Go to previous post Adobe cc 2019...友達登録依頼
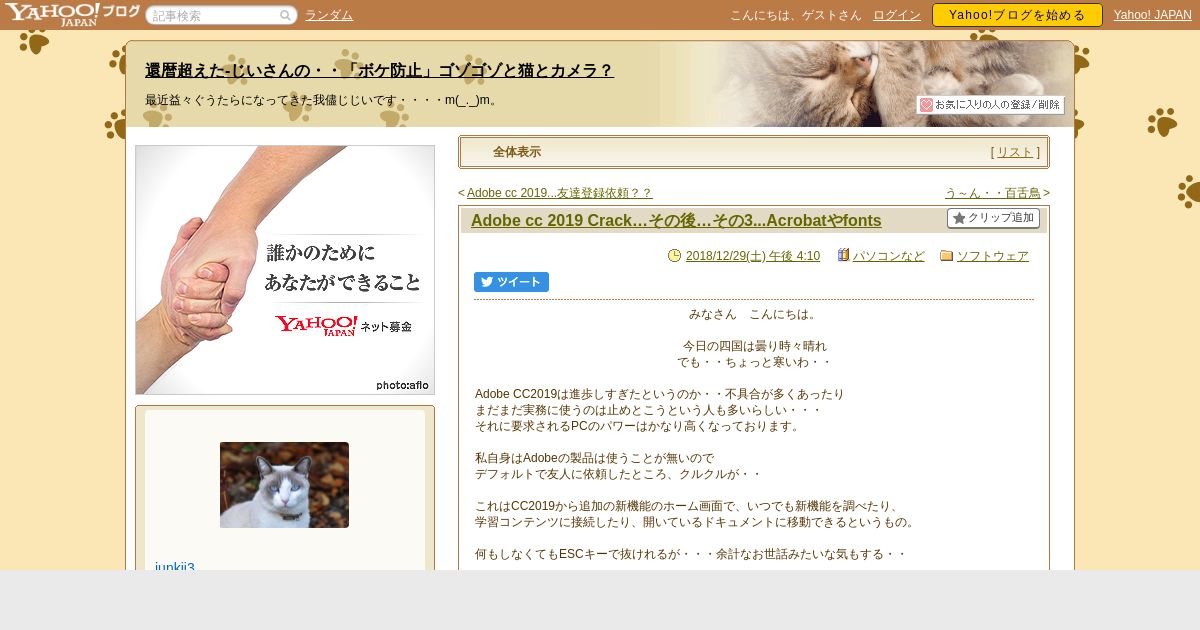The width and height of the screenshot is (1200, 630). coord(559,193)
